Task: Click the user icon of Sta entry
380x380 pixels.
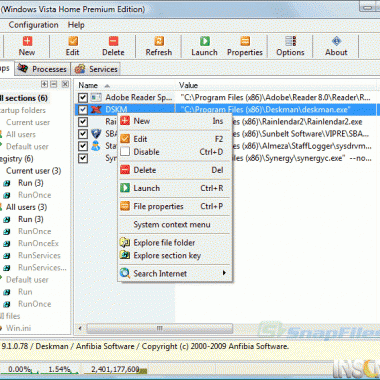Action: coord(96,146)
